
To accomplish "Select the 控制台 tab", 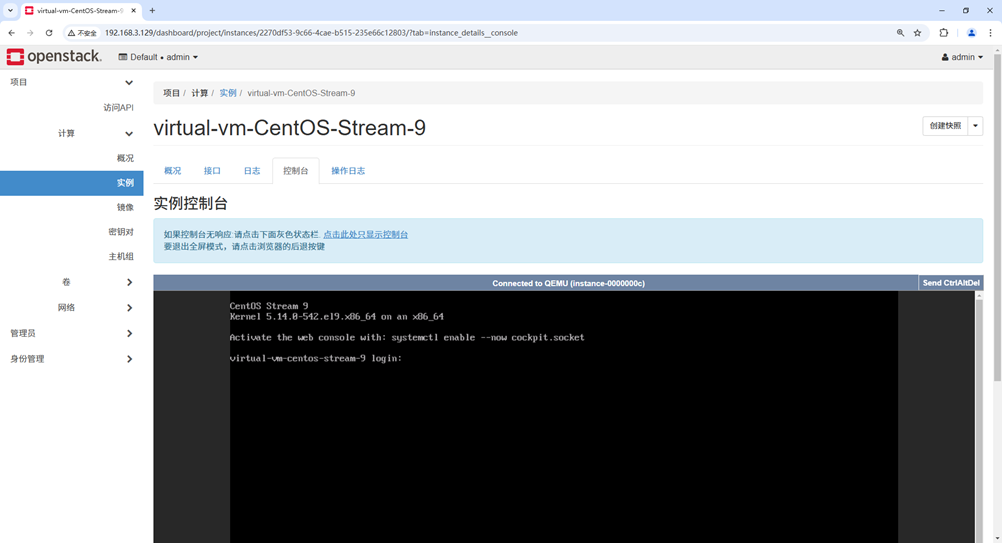I will (295, 171).
